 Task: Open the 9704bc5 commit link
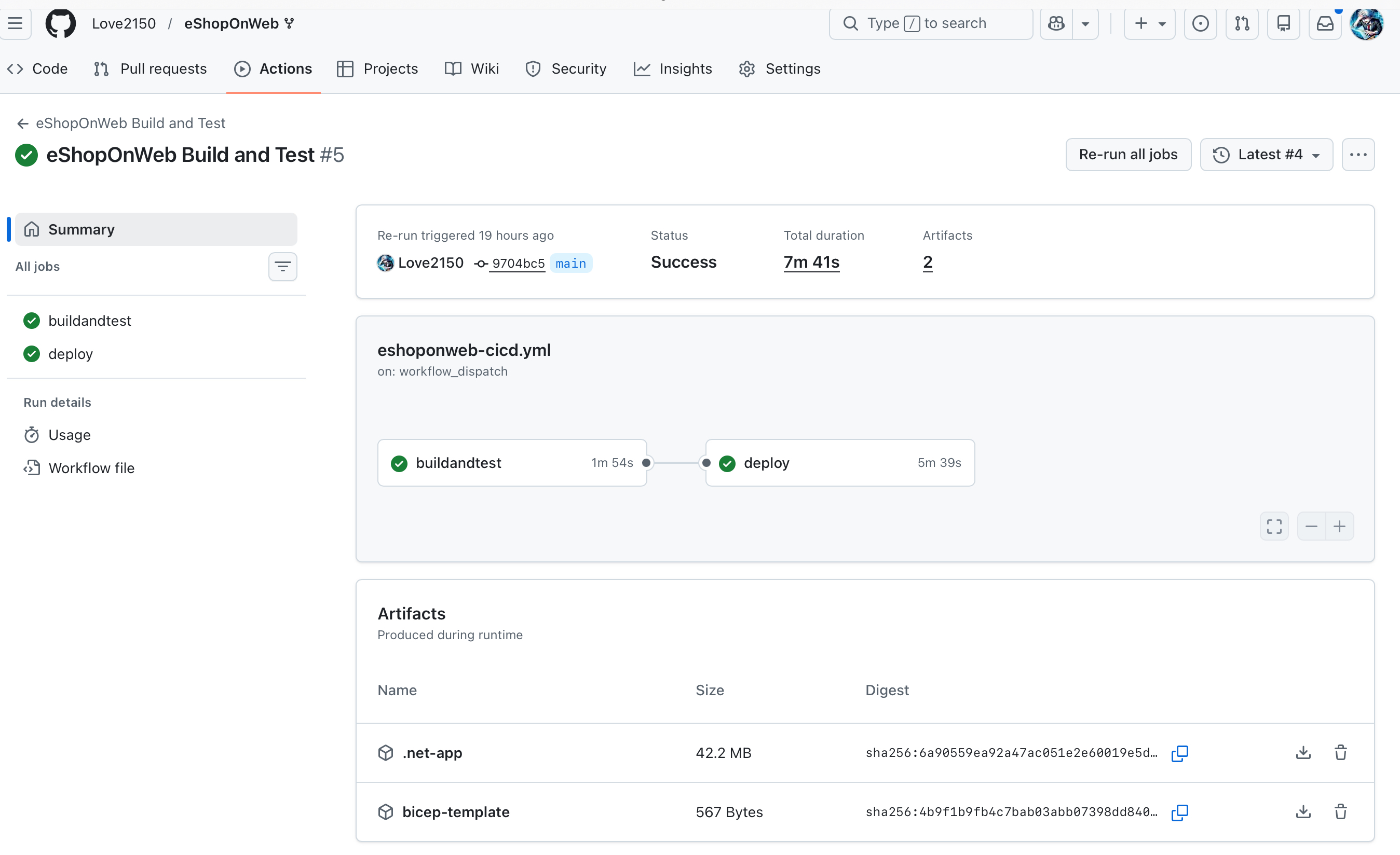click(518, 264)
